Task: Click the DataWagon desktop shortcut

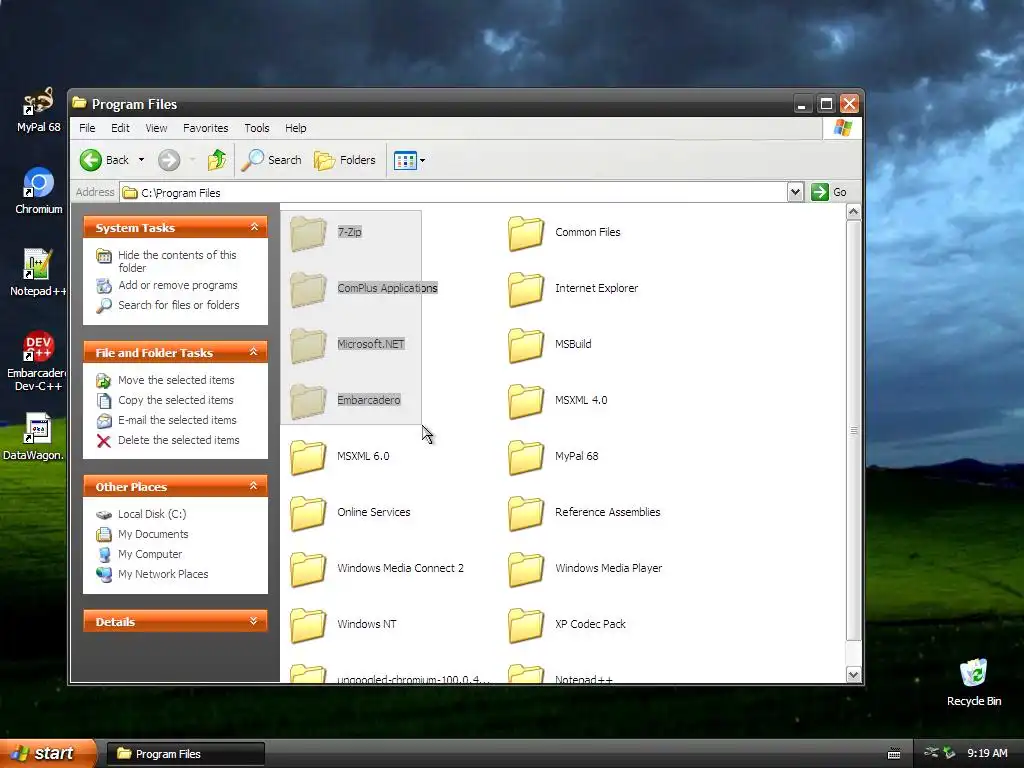Action: [34, 437]
